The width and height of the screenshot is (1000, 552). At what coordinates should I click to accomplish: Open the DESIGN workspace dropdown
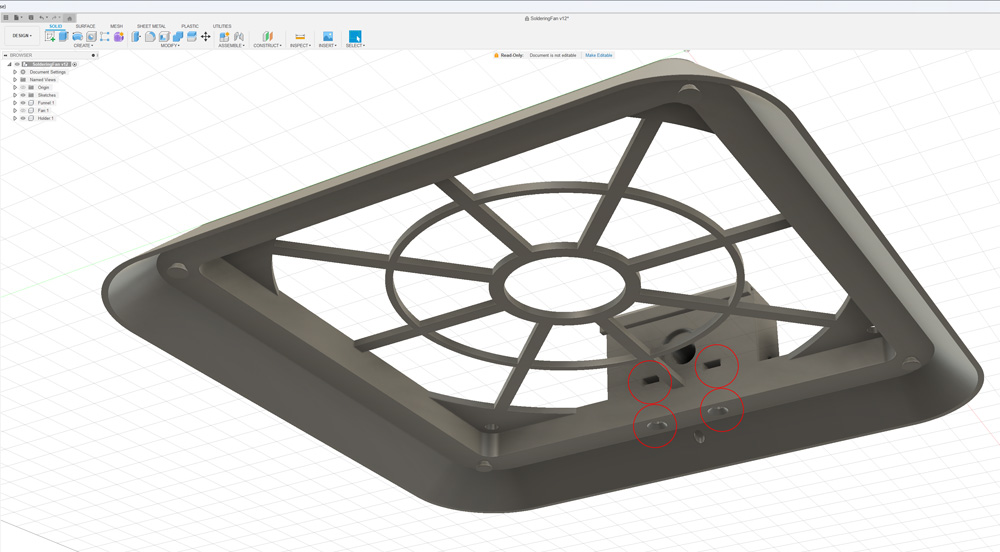point(21,36)
